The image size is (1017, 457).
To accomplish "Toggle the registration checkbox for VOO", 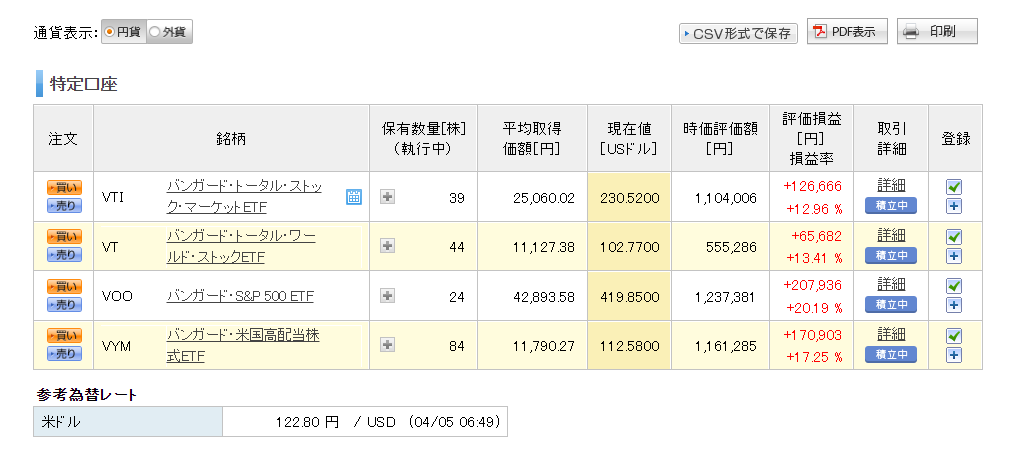I will coord(953,286).
